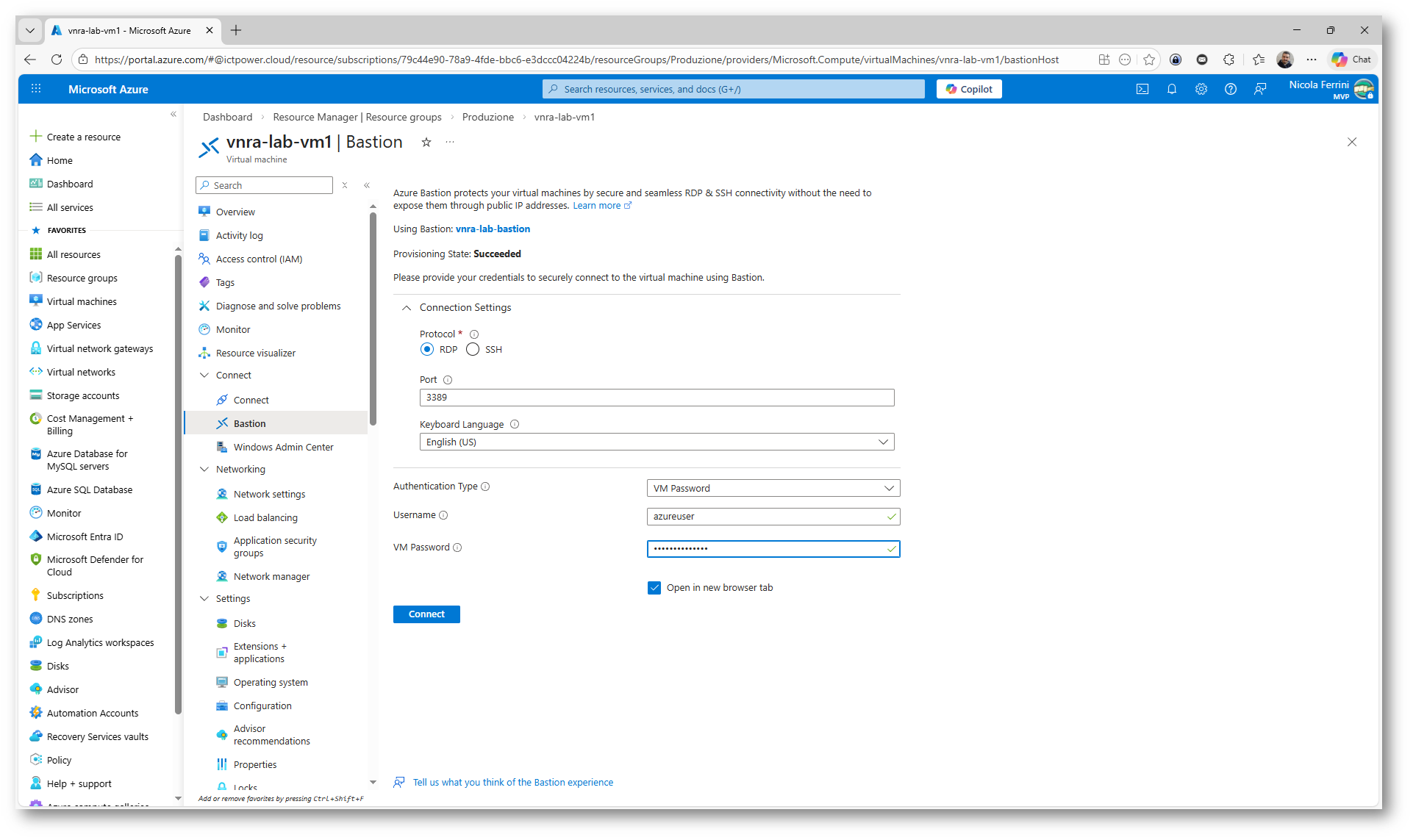
Task: Click the blue Connect button
Action: coord(426,614)
